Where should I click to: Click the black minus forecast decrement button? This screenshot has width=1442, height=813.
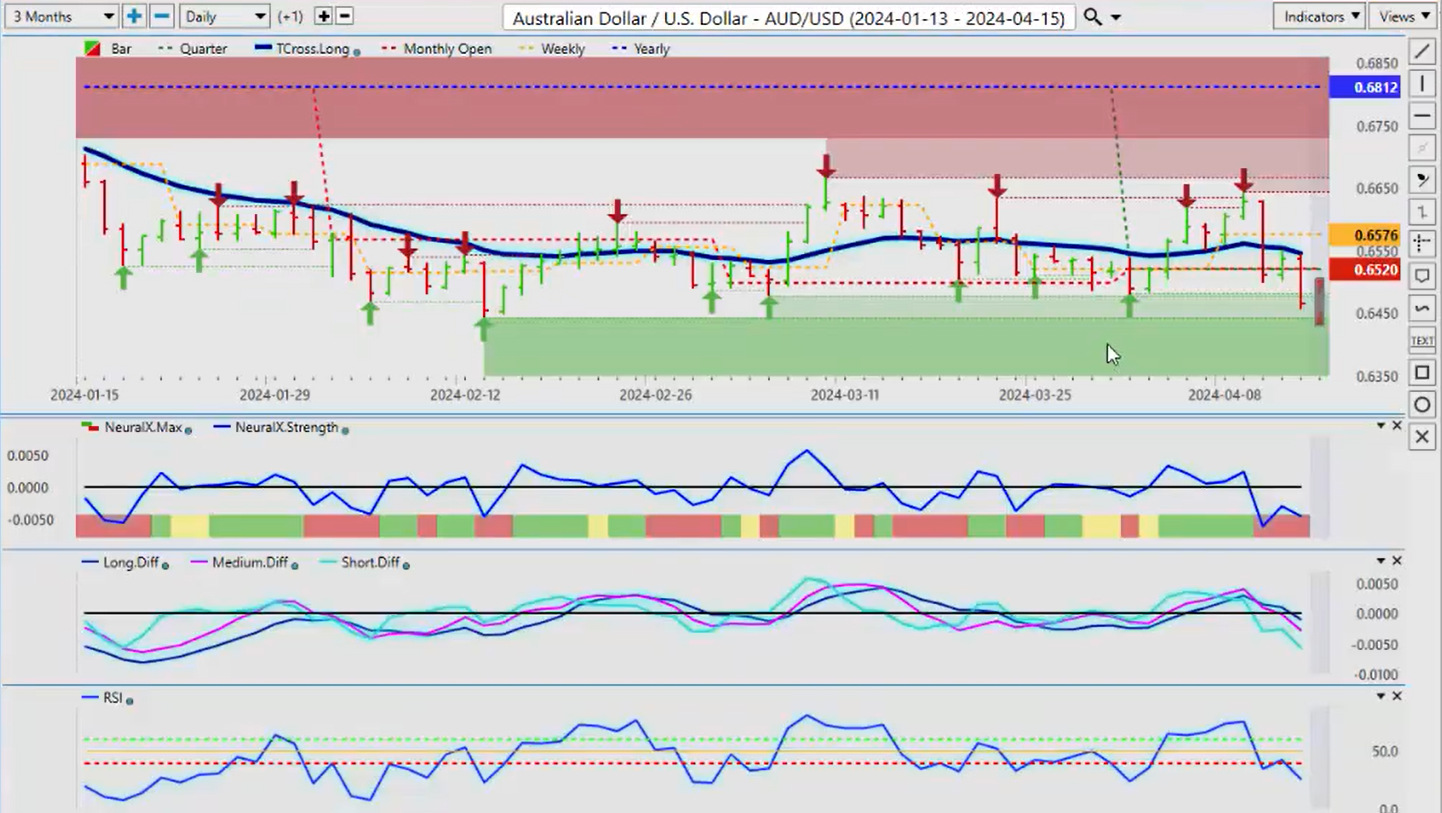point(344,16)
